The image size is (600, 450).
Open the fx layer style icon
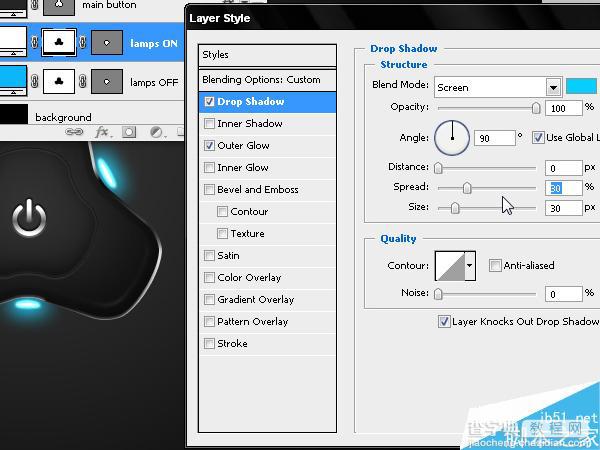[x=103, y=132]
